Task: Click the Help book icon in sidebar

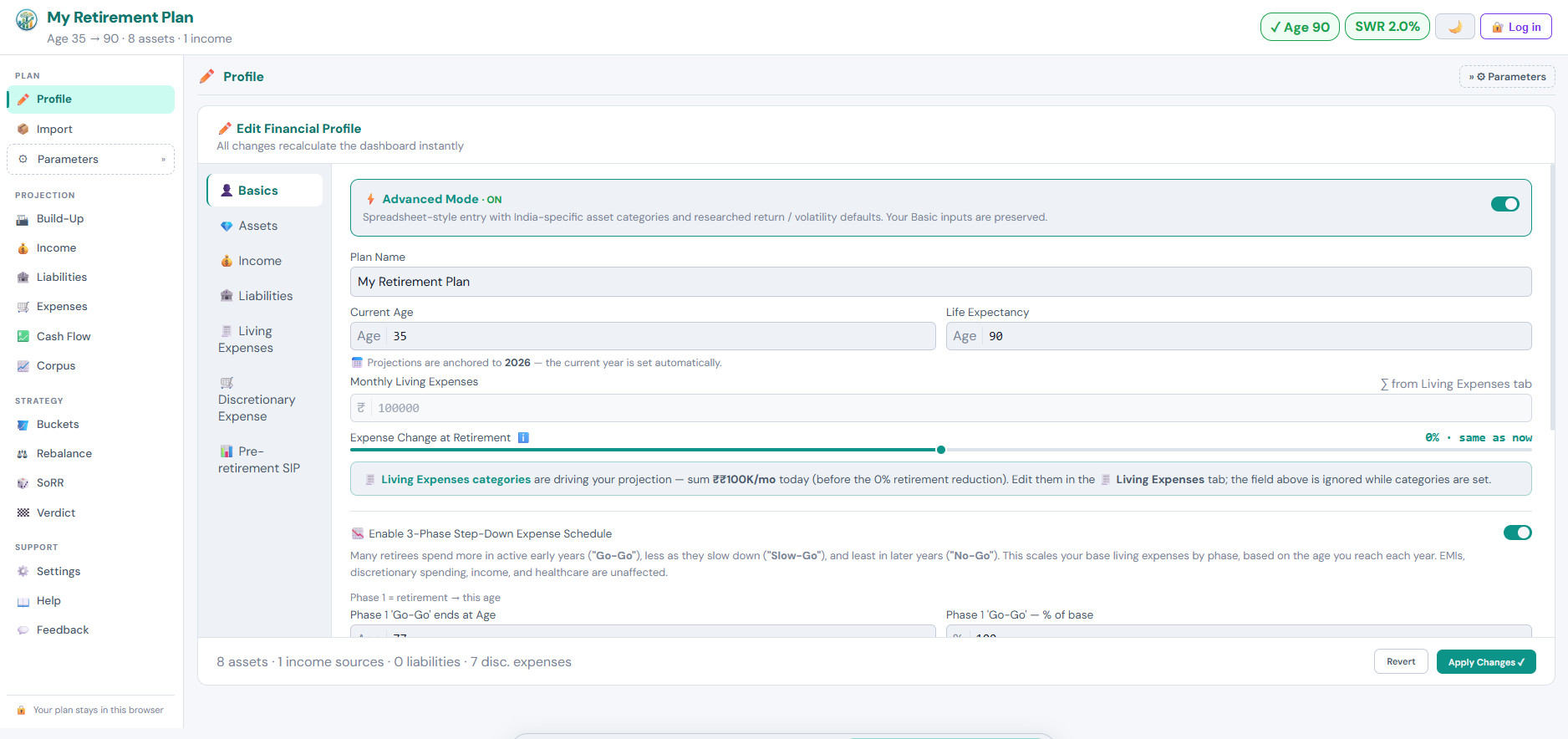Action: click(23, 601)
